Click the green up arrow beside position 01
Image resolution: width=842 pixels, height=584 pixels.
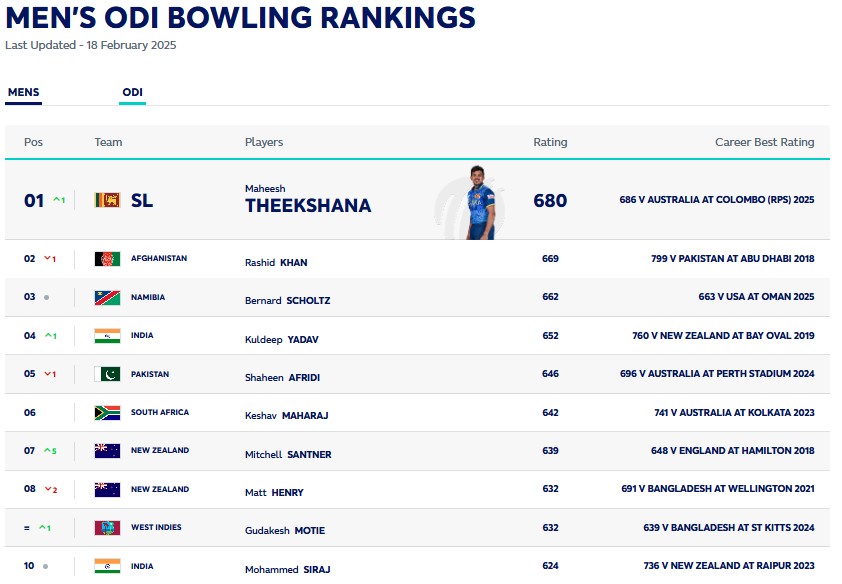coord(58,200)
